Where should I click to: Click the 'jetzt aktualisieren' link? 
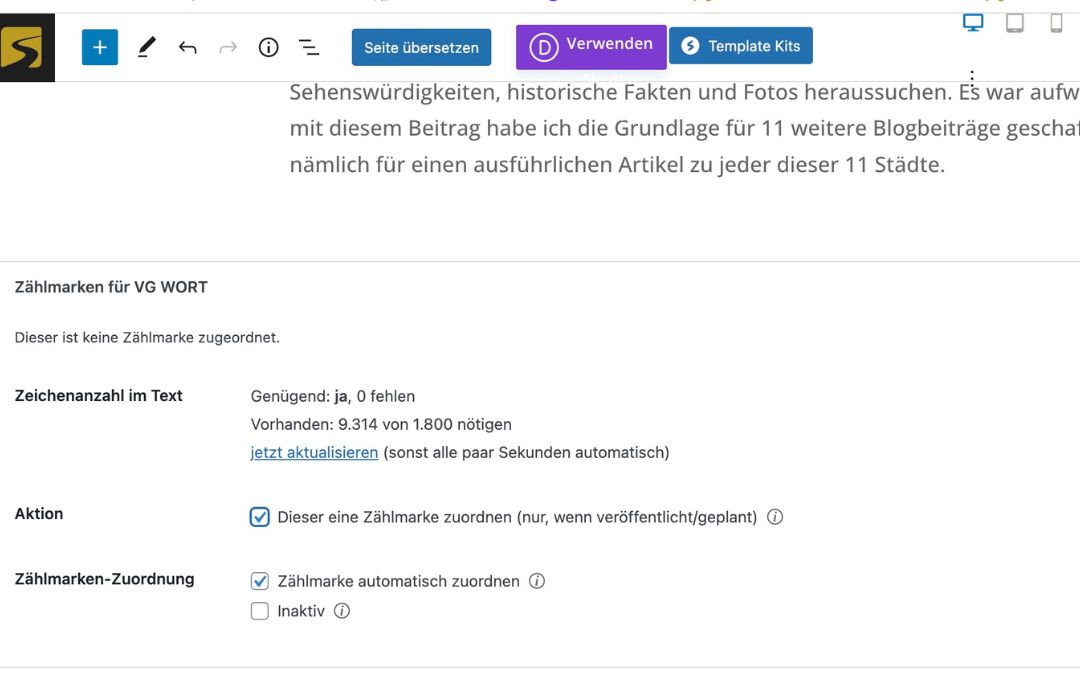pos(314,452)
